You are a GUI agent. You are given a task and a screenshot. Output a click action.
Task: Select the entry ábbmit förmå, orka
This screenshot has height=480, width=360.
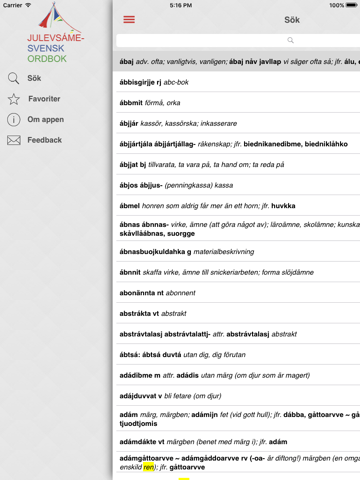click(x=237, y=103)
